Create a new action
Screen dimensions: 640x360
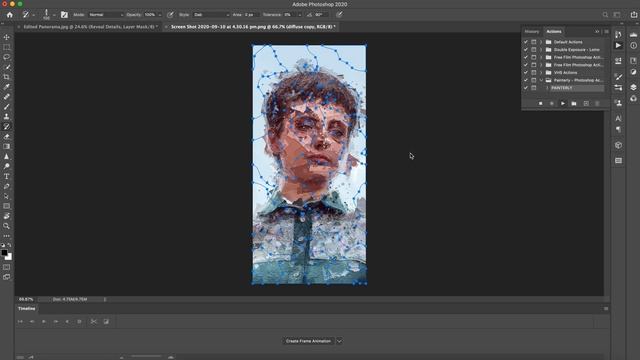click(x=586, y=104)
